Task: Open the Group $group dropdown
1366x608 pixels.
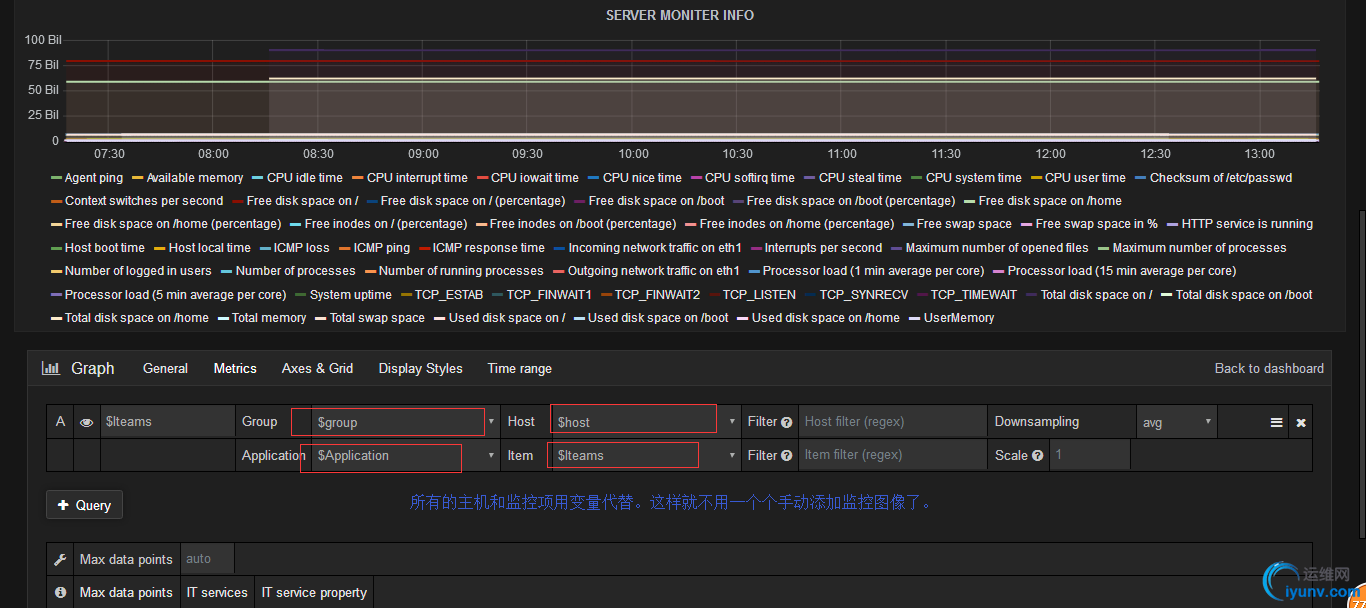Action: [404, 421]
